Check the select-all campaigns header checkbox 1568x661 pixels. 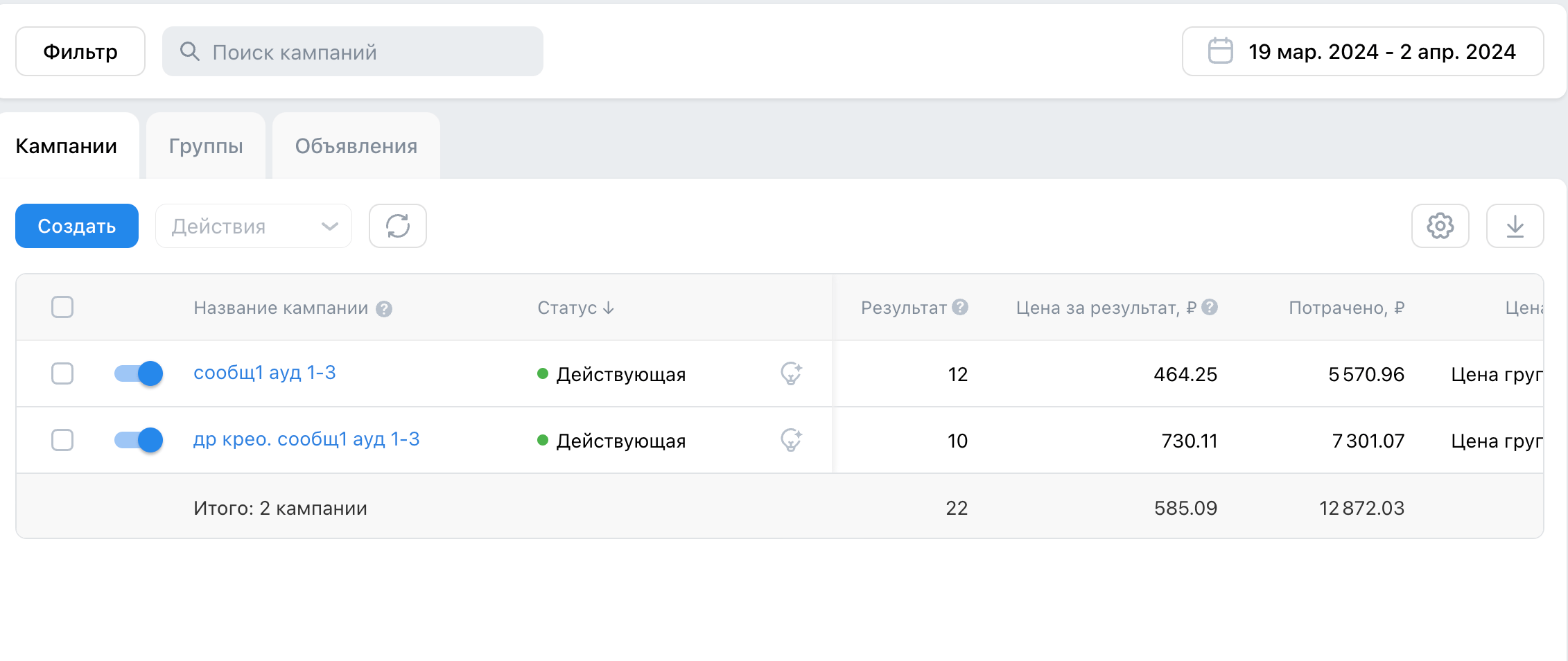click(62, 307)
